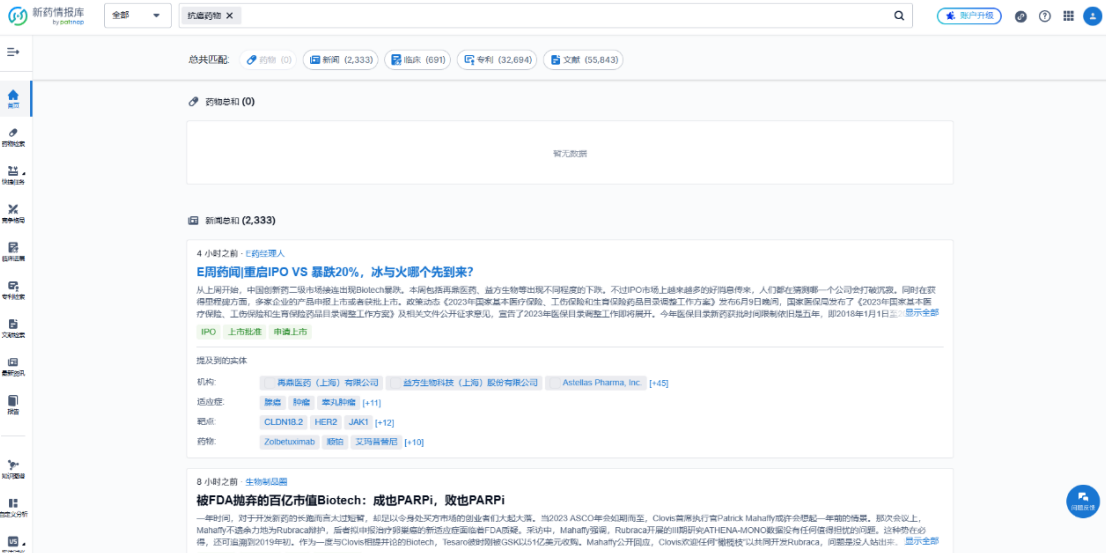This screenshot has height=553, width=1106.
Task: Open competitive landscape crossed-tools sidebar icon
Action: point(13,211)
